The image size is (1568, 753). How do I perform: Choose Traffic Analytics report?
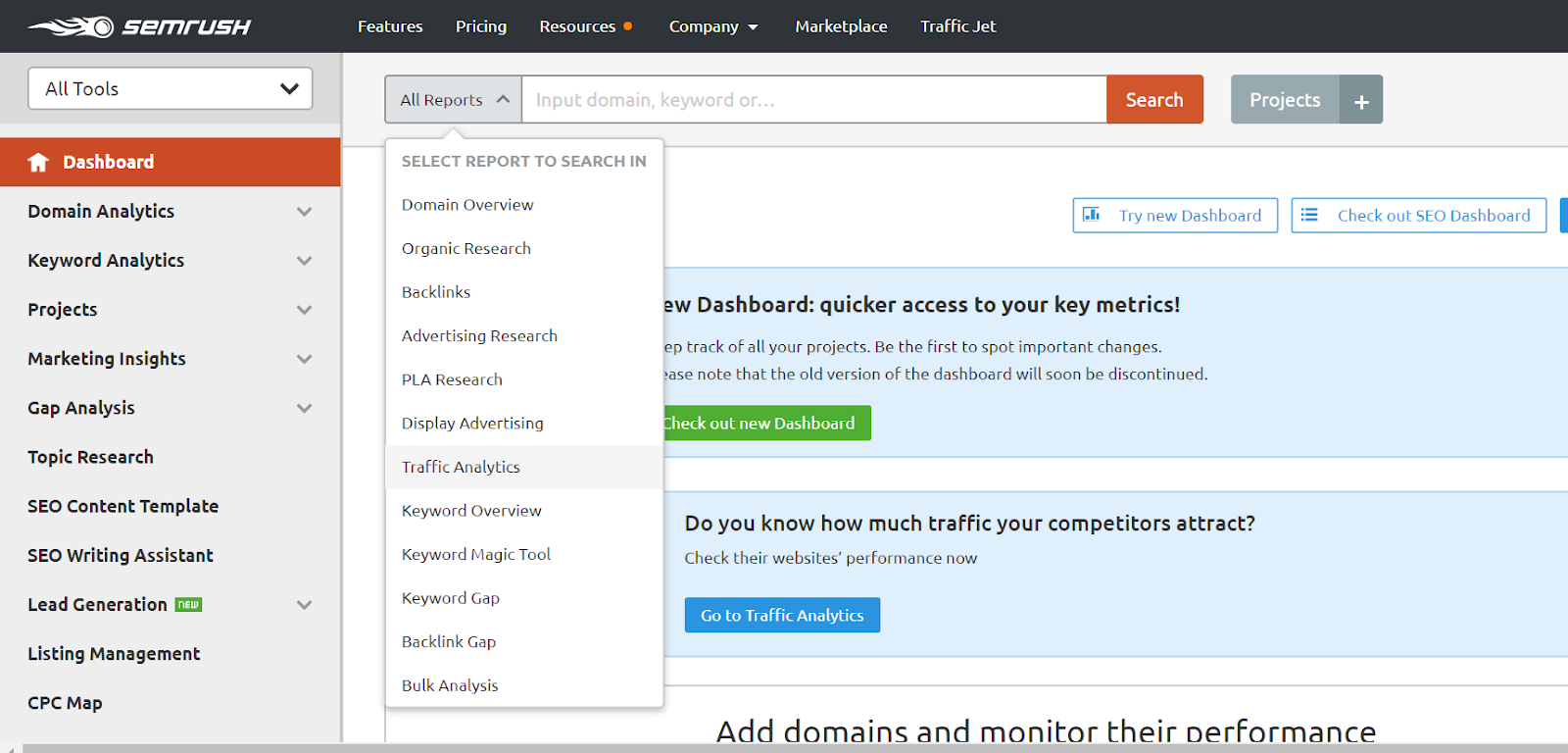point(524,468)
